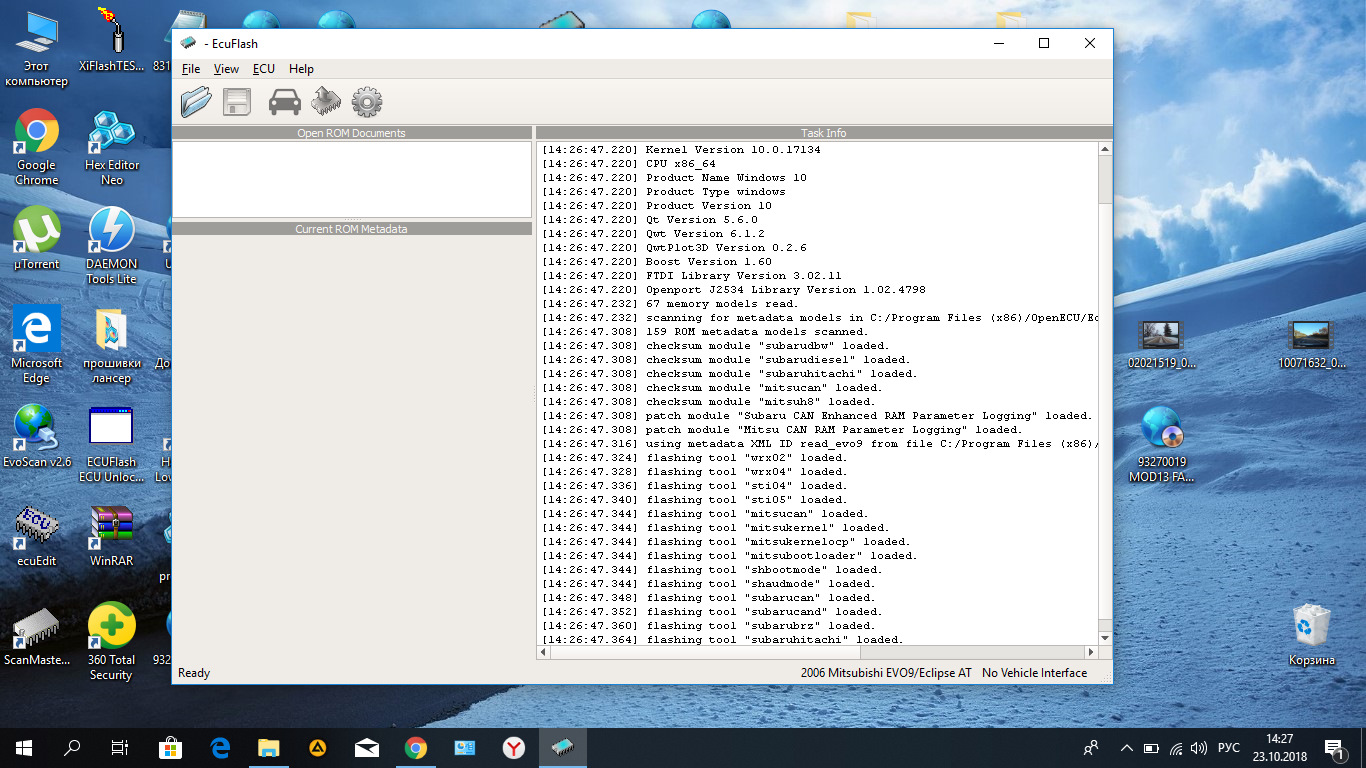The width and height of the screenshot is (1366, 768).
Task: Open the Windows Start menu
Action: [x=24, y=748]
